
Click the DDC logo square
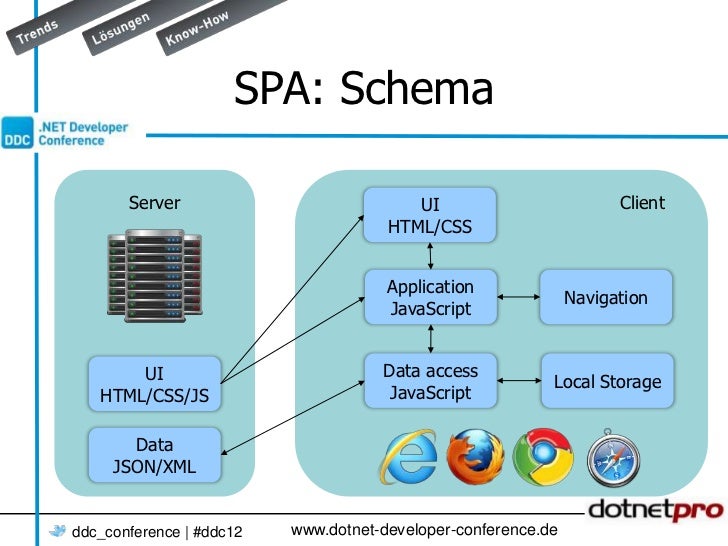click(x=17, y=133)
